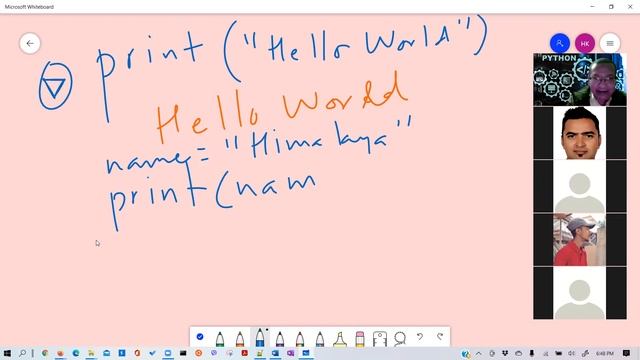
Task: Open the PYTHON presenter video thumbnail
Action: point(580,80)
